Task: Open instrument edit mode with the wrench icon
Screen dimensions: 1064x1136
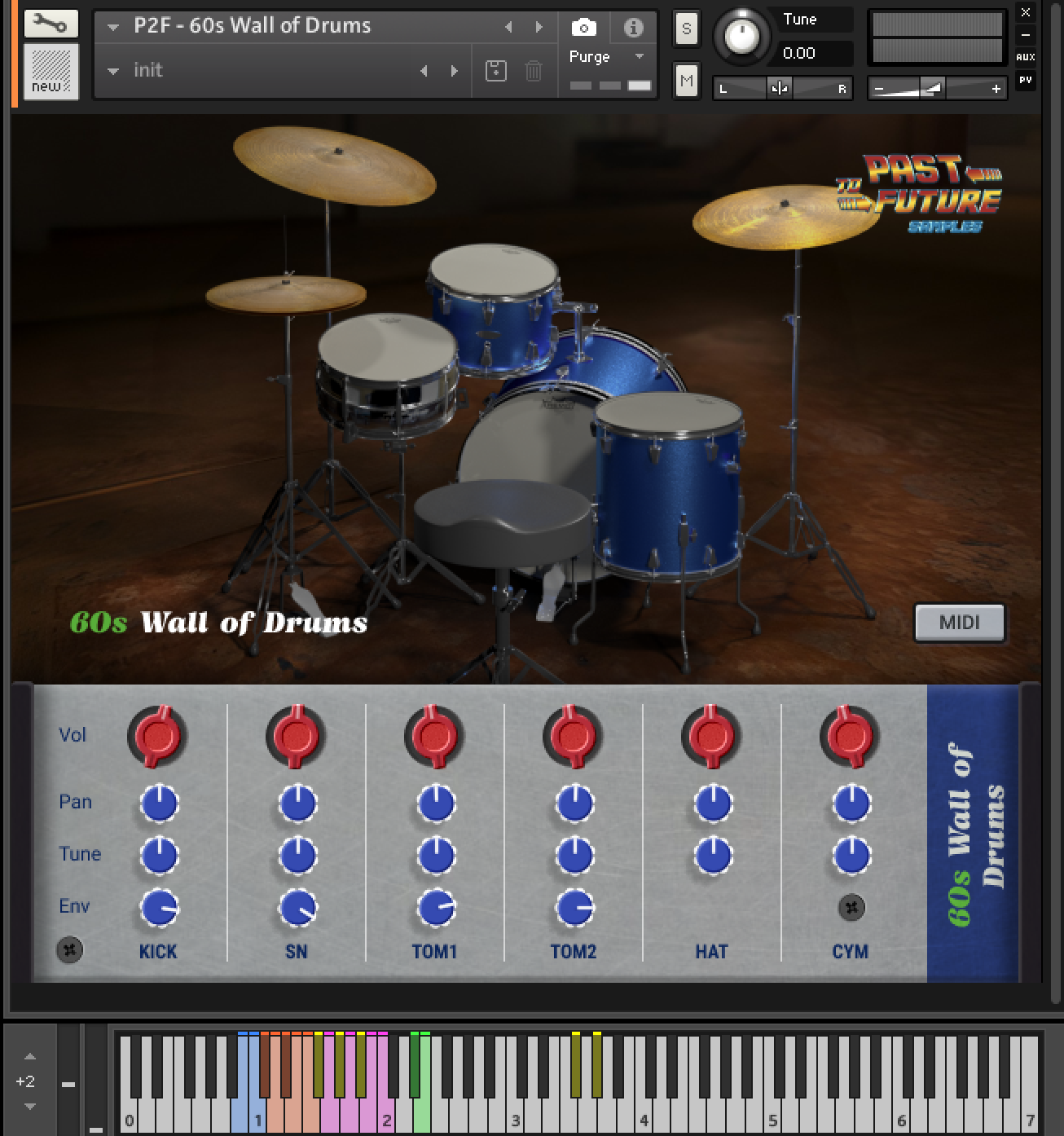Action: pyautogui.click(x=51, y=23)
